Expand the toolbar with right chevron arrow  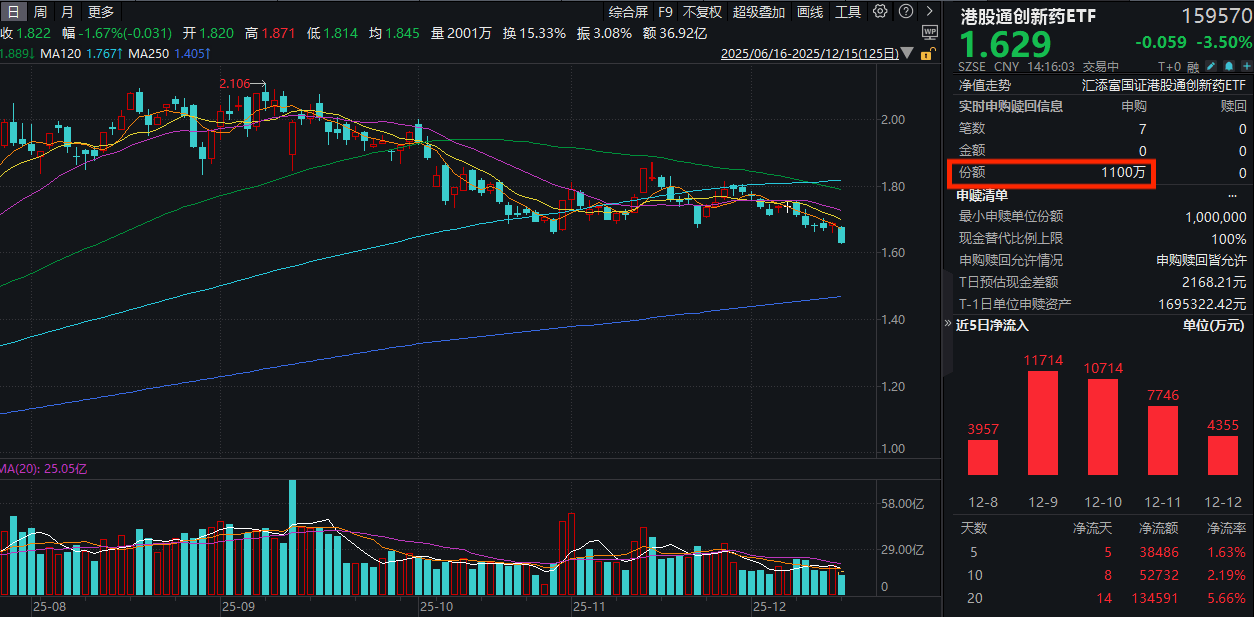click(x=928, y=12)
